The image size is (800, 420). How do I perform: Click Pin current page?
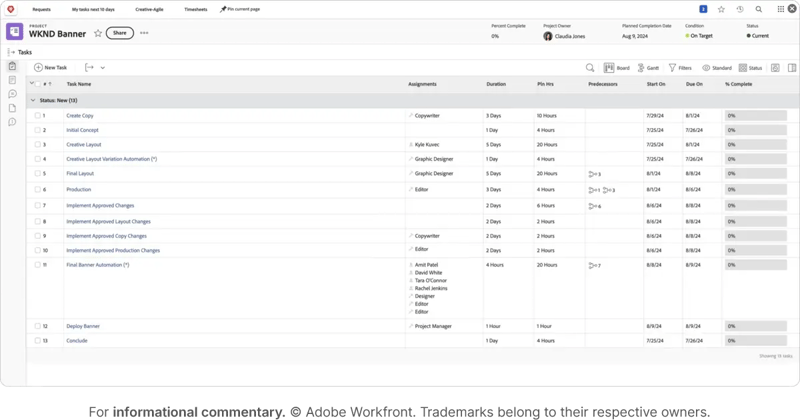(x=240, y=9)
